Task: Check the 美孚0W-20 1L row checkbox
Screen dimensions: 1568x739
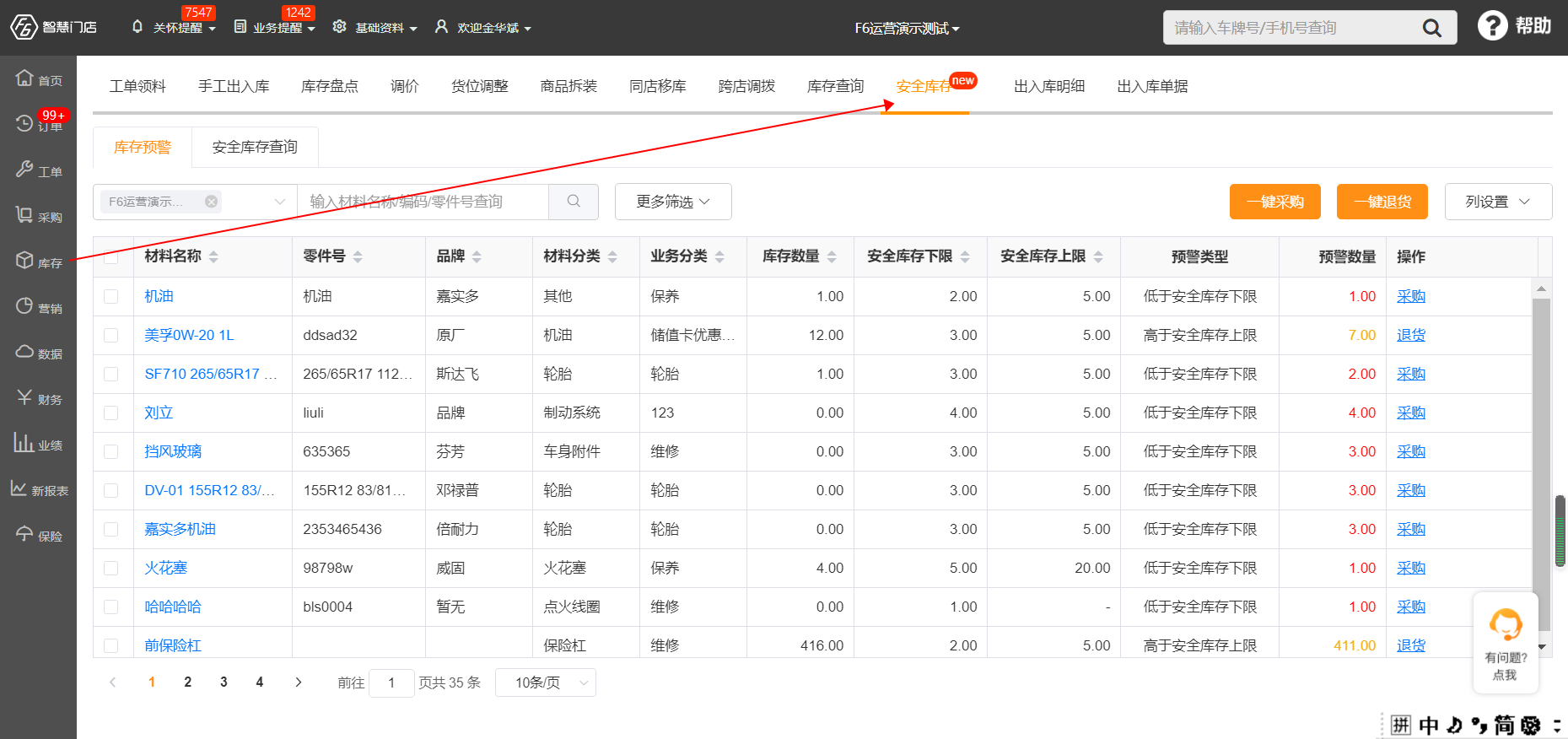Action: 111,335
